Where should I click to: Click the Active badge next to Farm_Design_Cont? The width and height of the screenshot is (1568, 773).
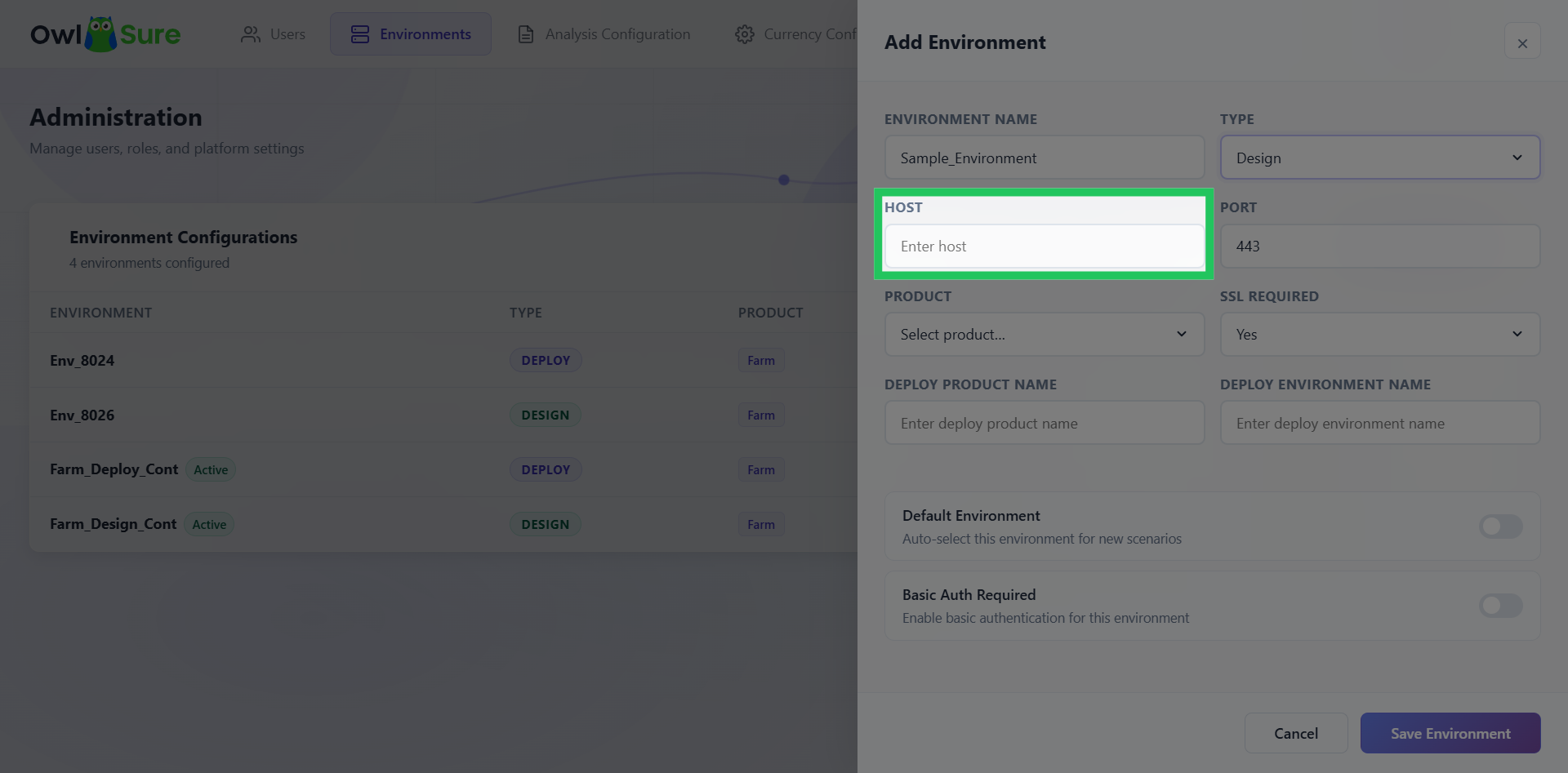pyautogui.click(x=209, y=525)
